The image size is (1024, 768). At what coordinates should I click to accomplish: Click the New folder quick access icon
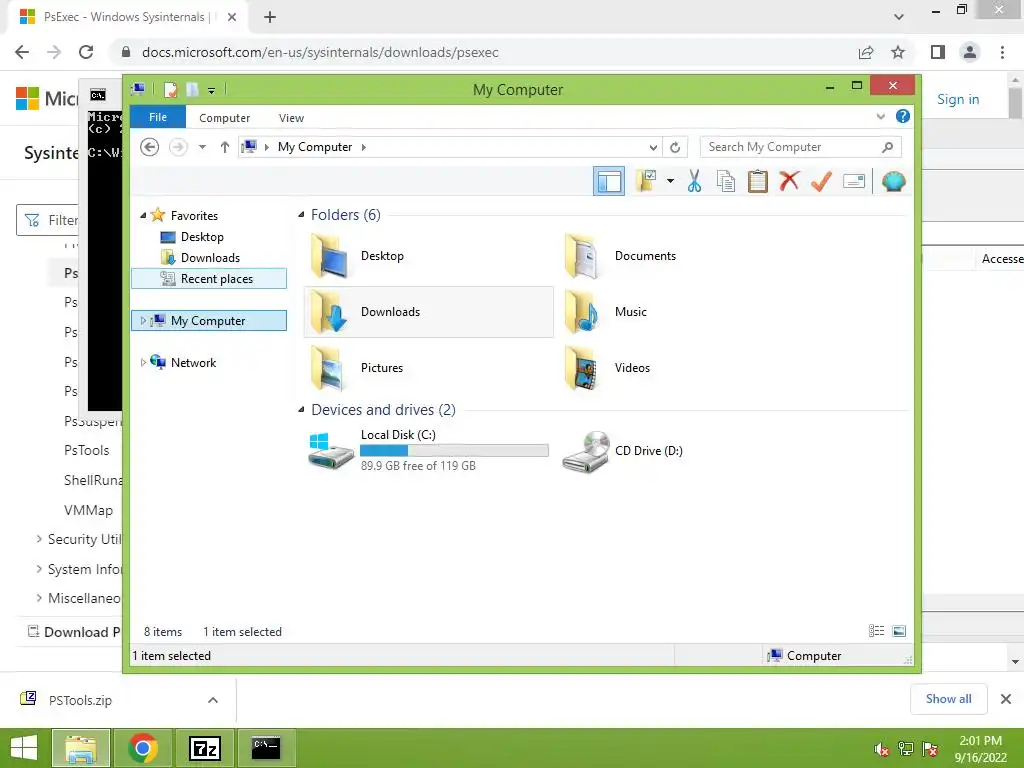[x=192, y=89]
